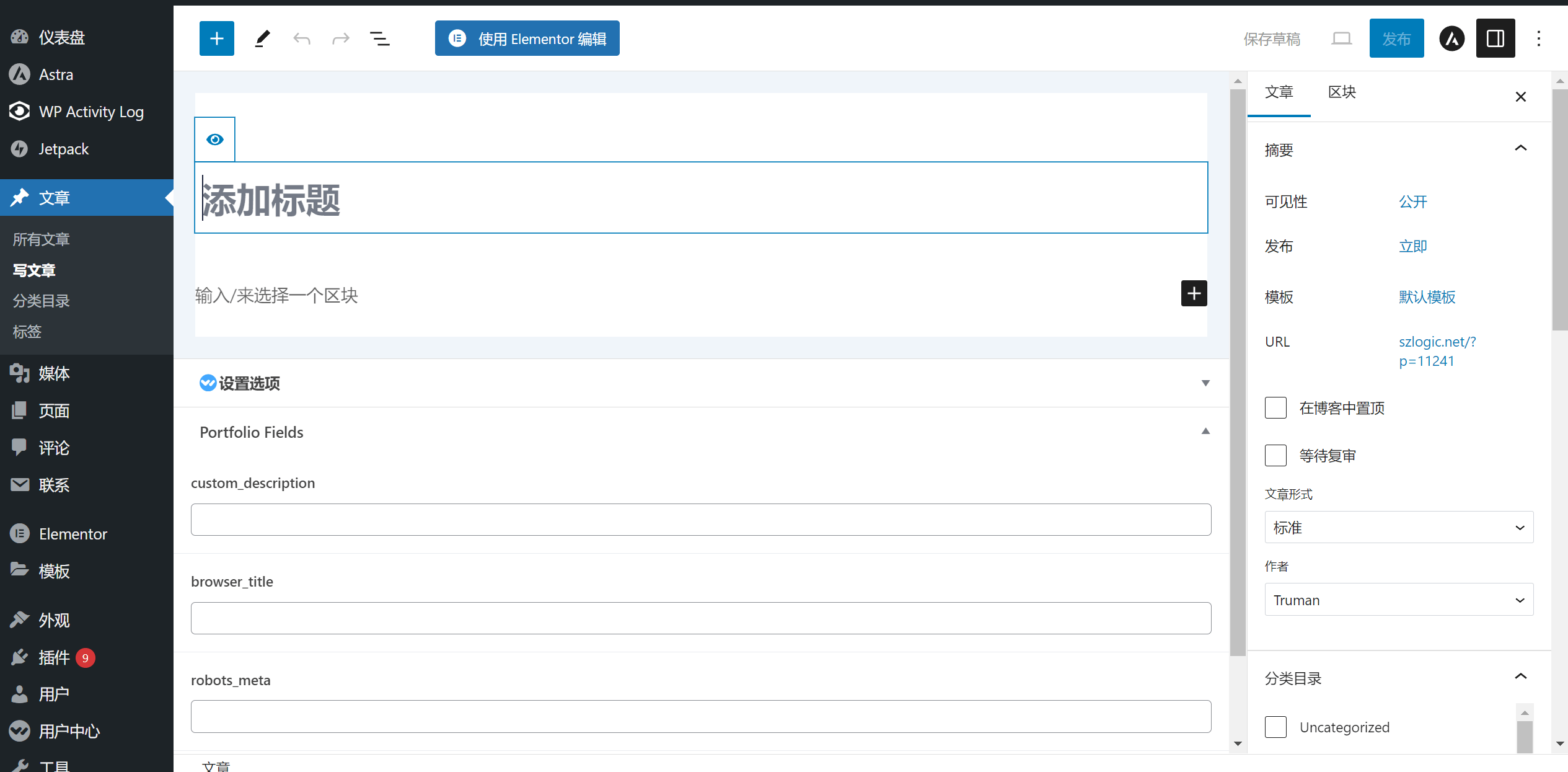Click the szlogic.net URL link
This screenshot has width=1568, height=772.
pyautogui.click(x=1437, y=351)
